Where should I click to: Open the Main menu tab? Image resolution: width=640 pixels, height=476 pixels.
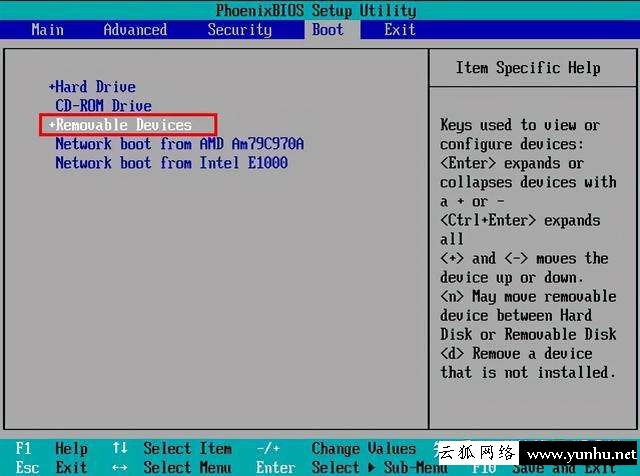[48, 30]
